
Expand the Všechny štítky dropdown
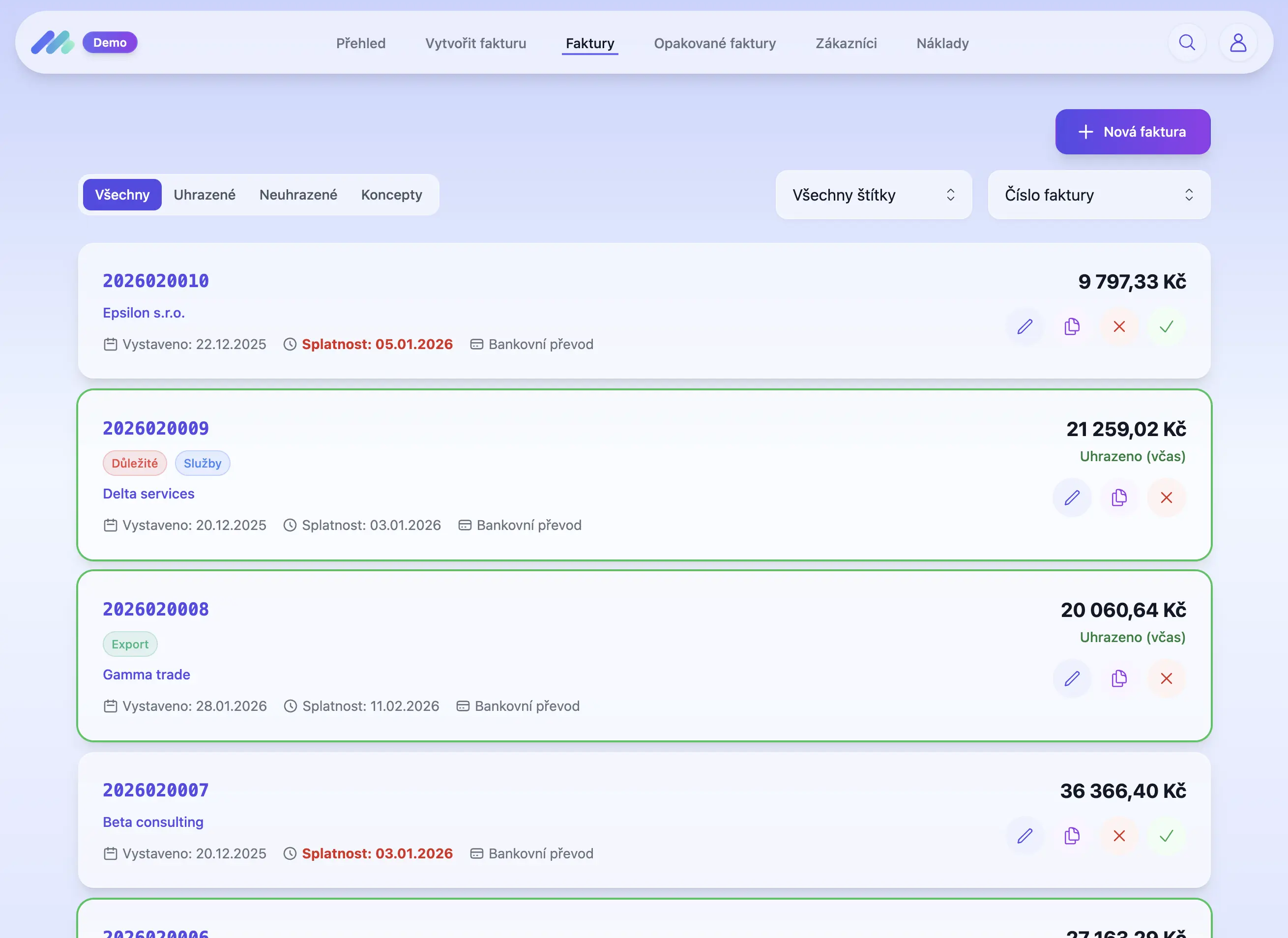(873, 195)
